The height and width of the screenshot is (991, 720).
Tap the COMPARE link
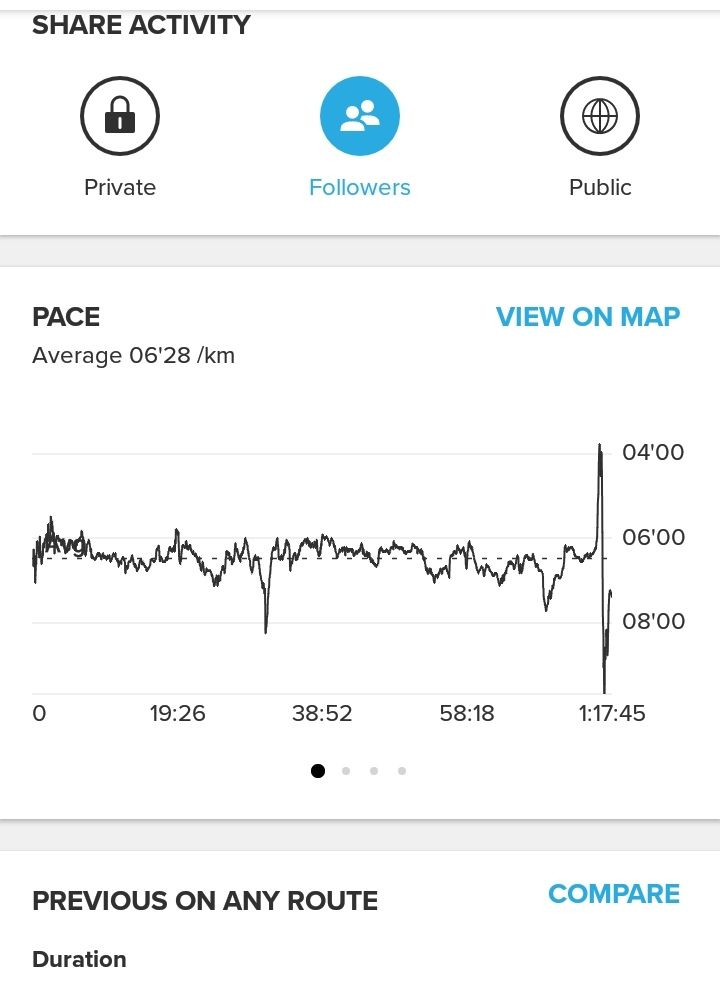[614, 894]
